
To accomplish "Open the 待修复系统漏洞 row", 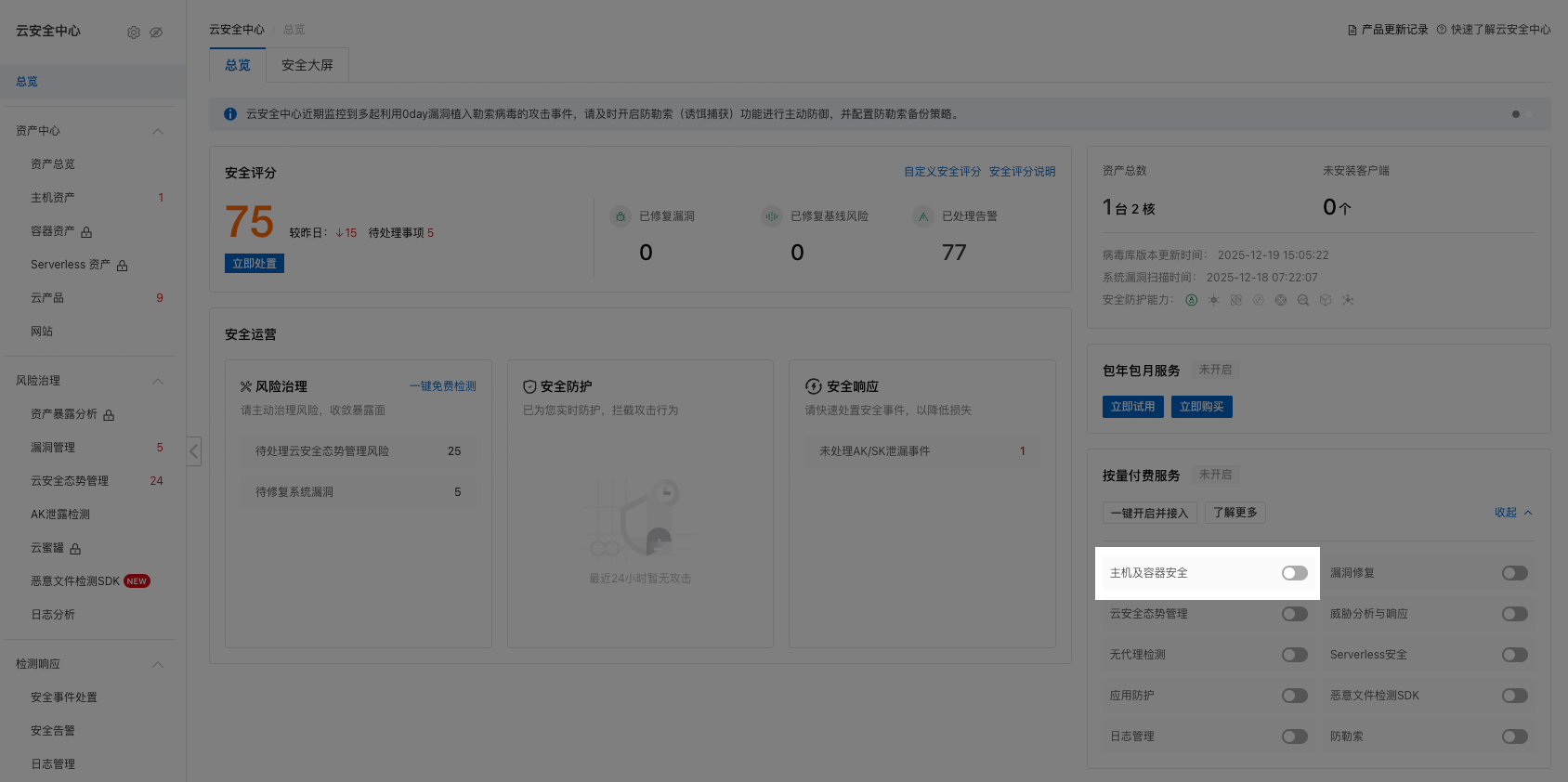I will point(359,492).
